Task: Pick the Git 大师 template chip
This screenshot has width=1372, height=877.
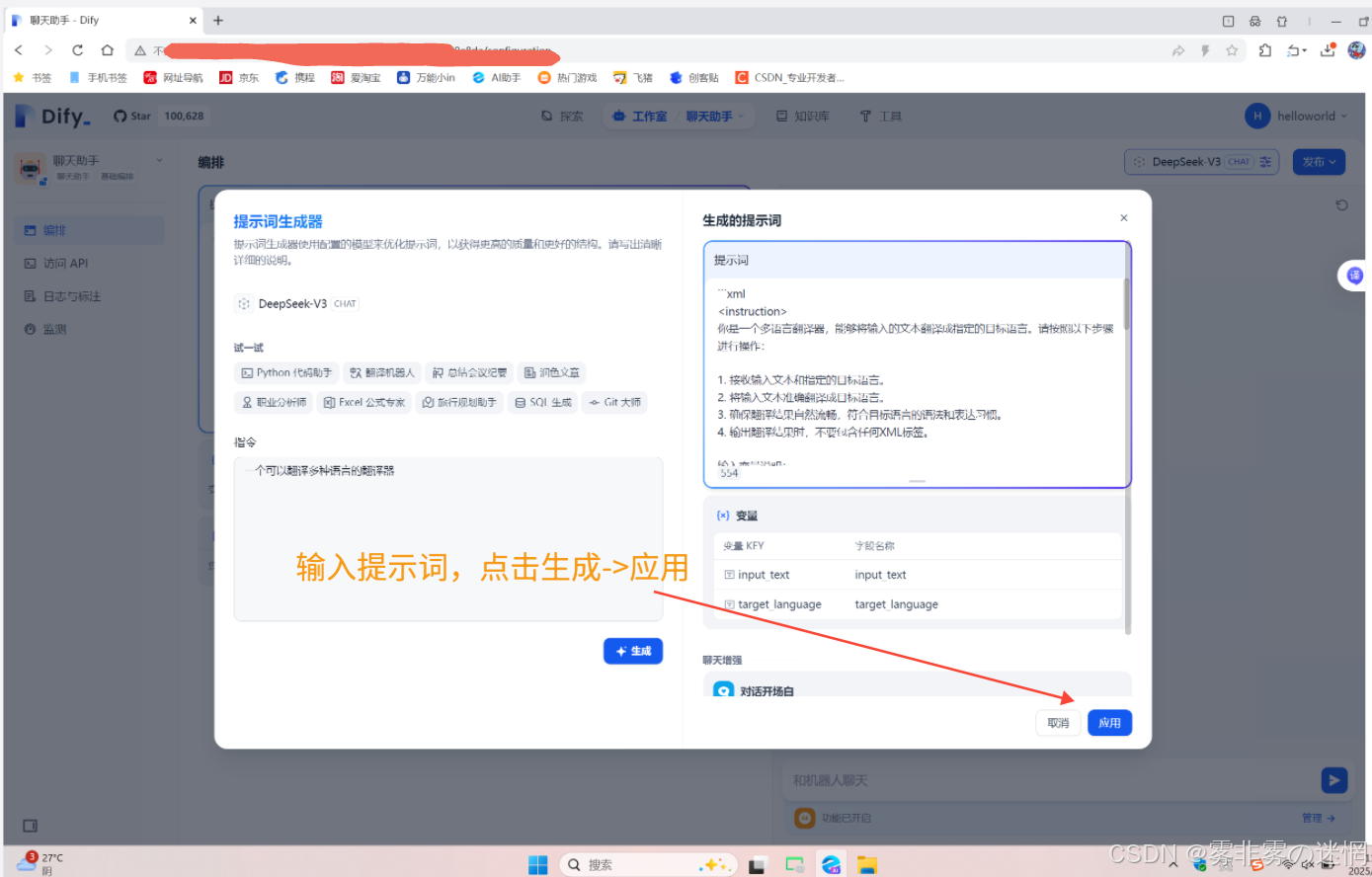Action: click(614, 402)
